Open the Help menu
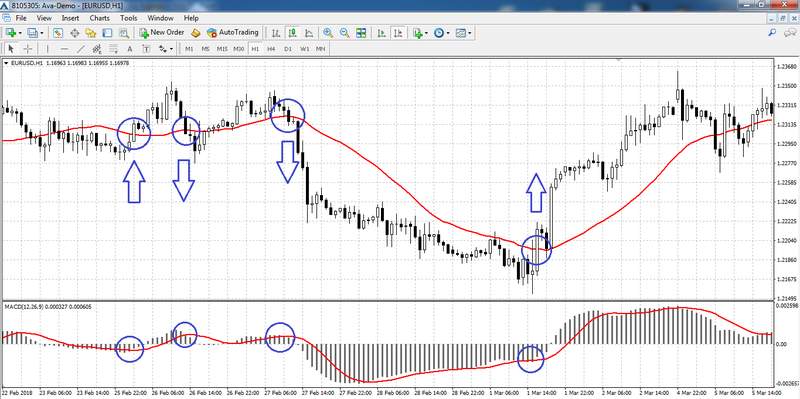 coord(191,18)
